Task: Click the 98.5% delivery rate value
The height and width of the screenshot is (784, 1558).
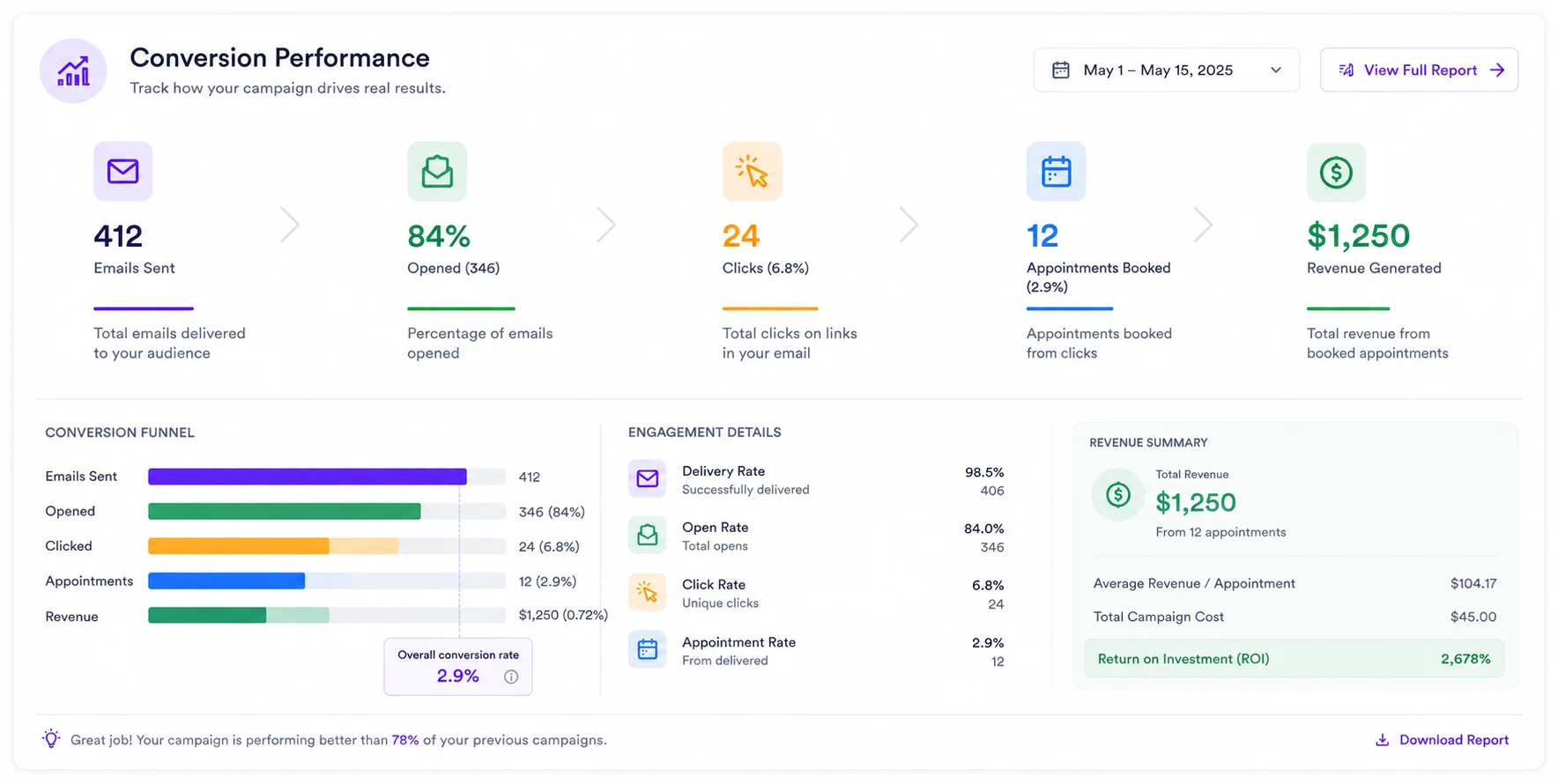Action: (x=984, y=472)
